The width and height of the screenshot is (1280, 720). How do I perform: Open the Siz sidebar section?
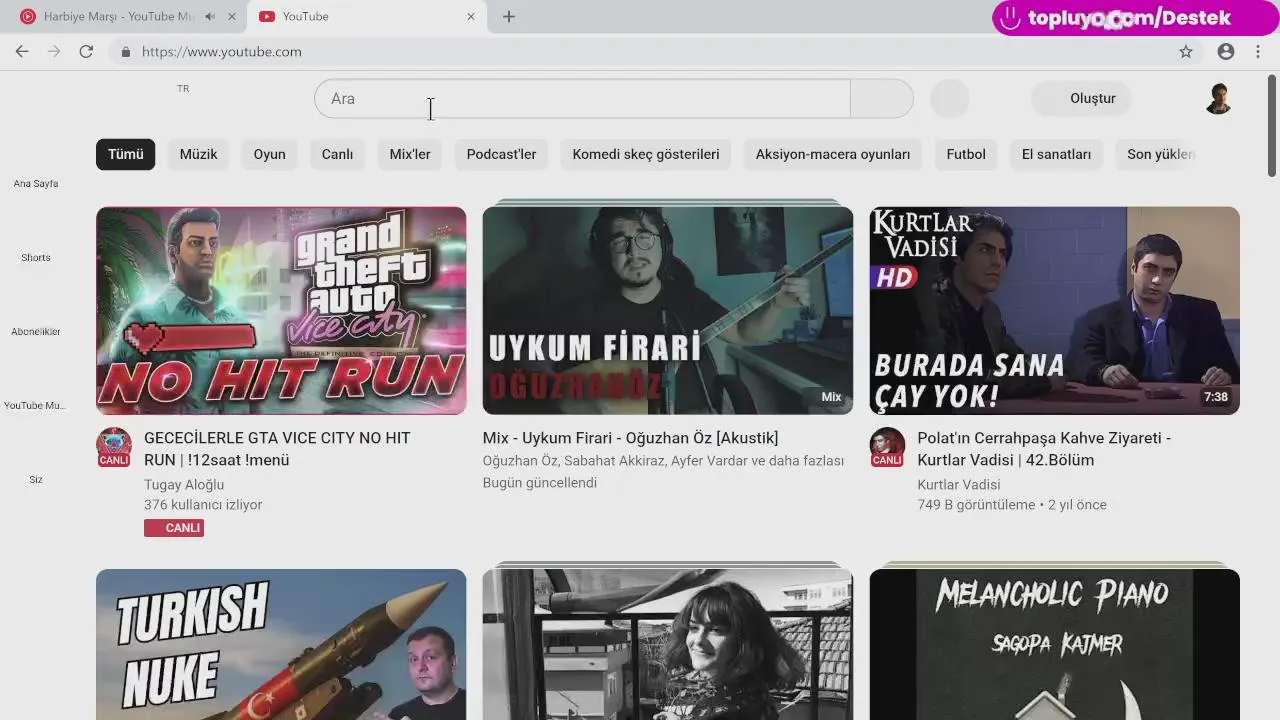[36, 480]
